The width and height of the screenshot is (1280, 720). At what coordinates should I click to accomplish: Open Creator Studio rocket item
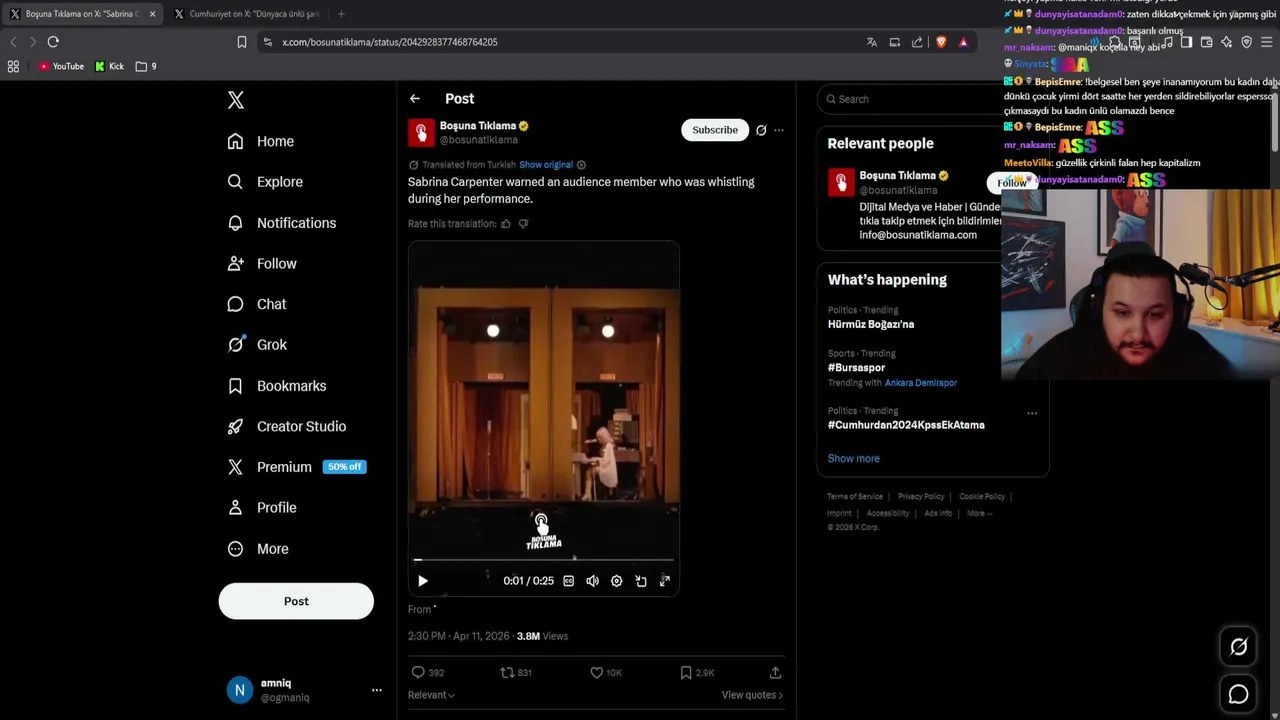pyautogui.click(x=287, y=426)
